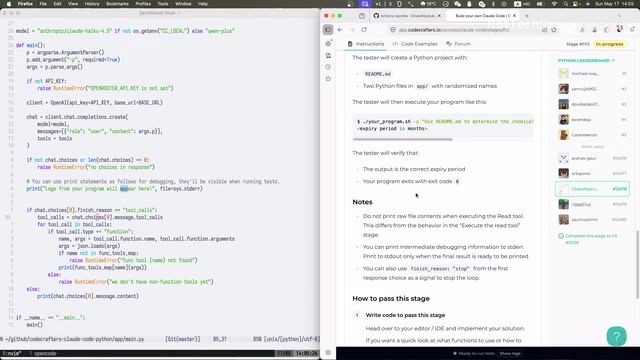Toggle the browser sidebar button
The height and width of the screenshot is (360, 640).
pyautogui.click(x=328, y=30)
